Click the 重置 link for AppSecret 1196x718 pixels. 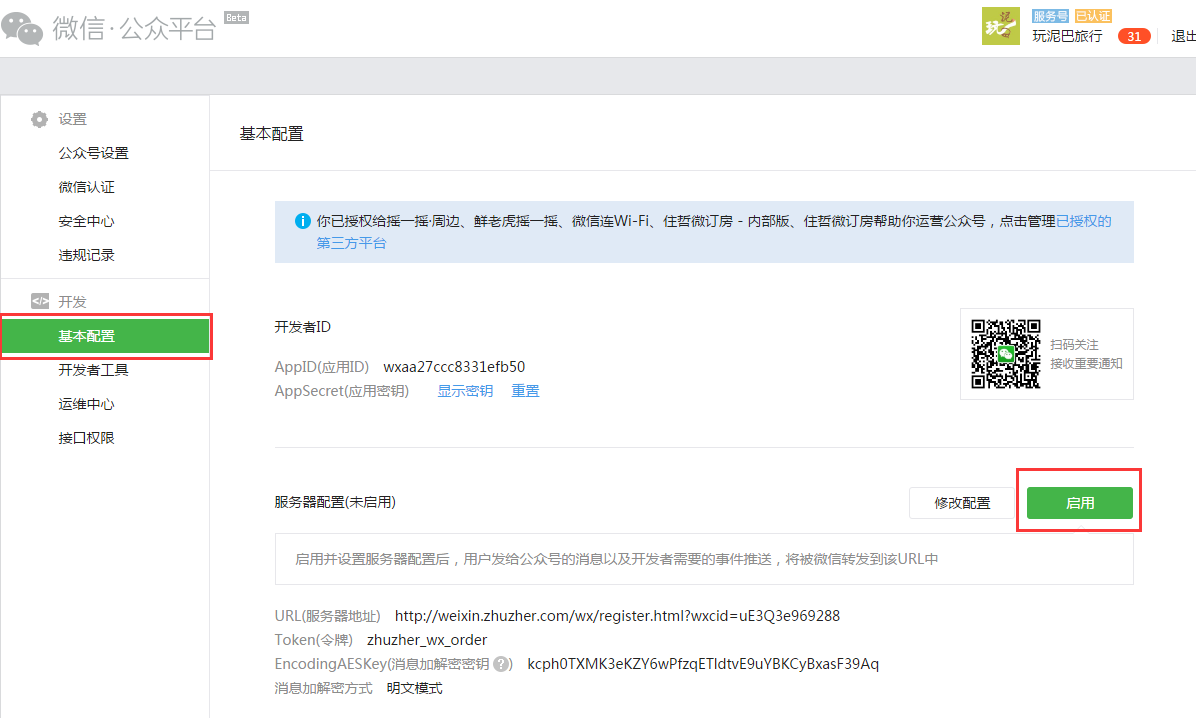point(525,391)
